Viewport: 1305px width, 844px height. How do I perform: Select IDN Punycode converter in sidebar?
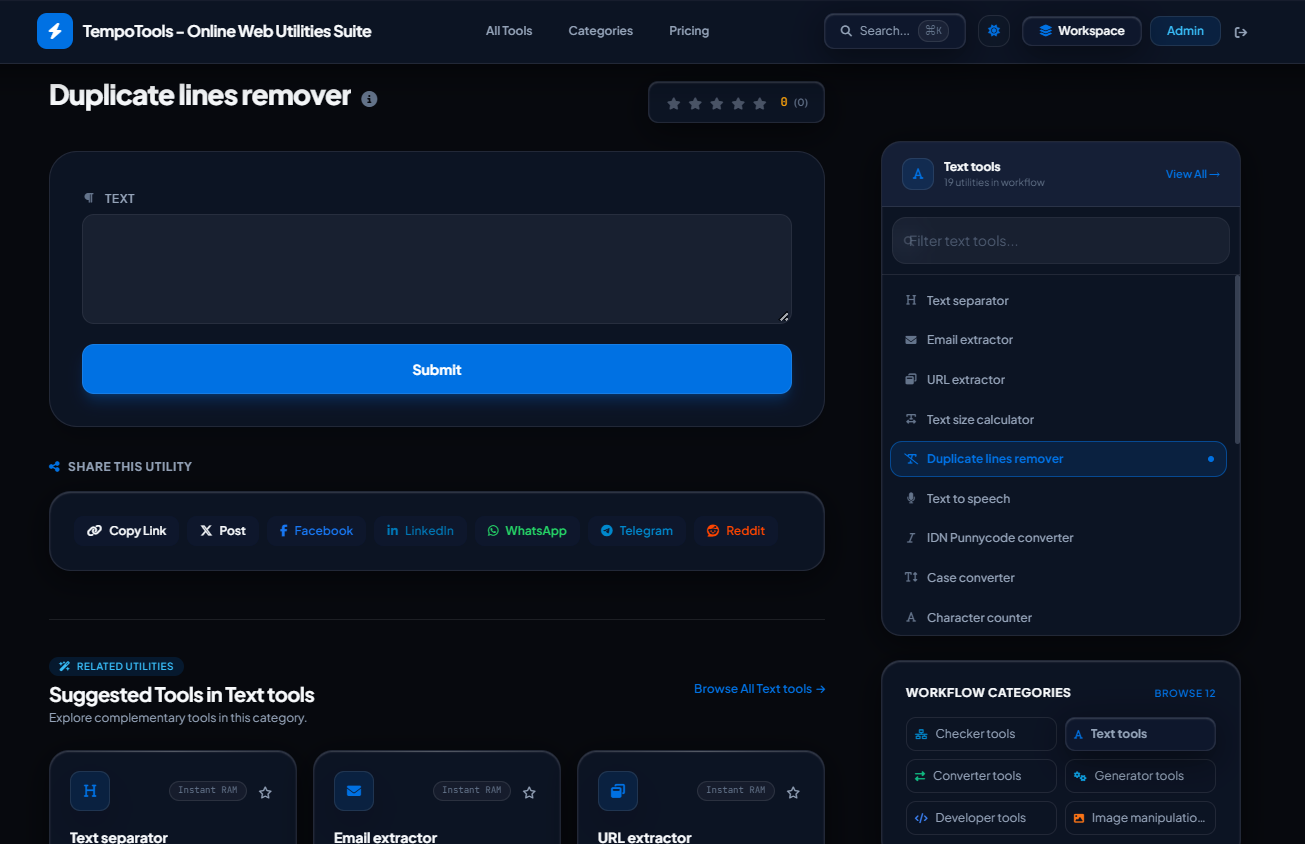pos(1059,538)
